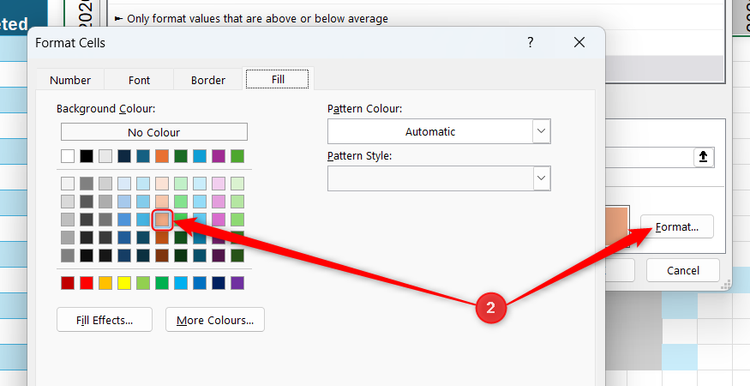Select the highlighted light orange swatch
The height and width of the screenshot is (386, 750).
pos(162,220)
